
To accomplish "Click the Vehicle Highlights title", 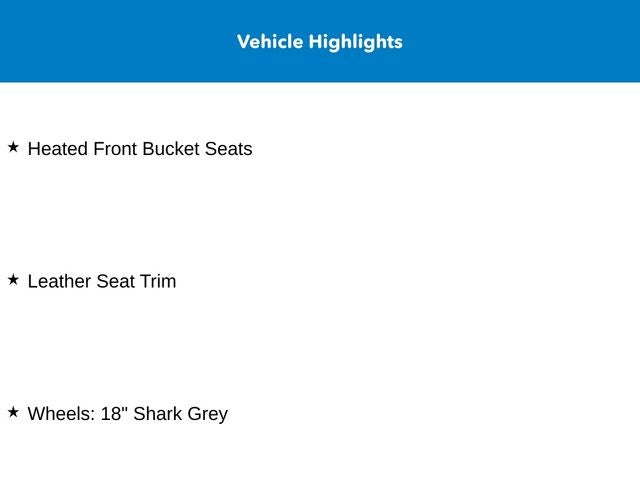I will [320, 42].
